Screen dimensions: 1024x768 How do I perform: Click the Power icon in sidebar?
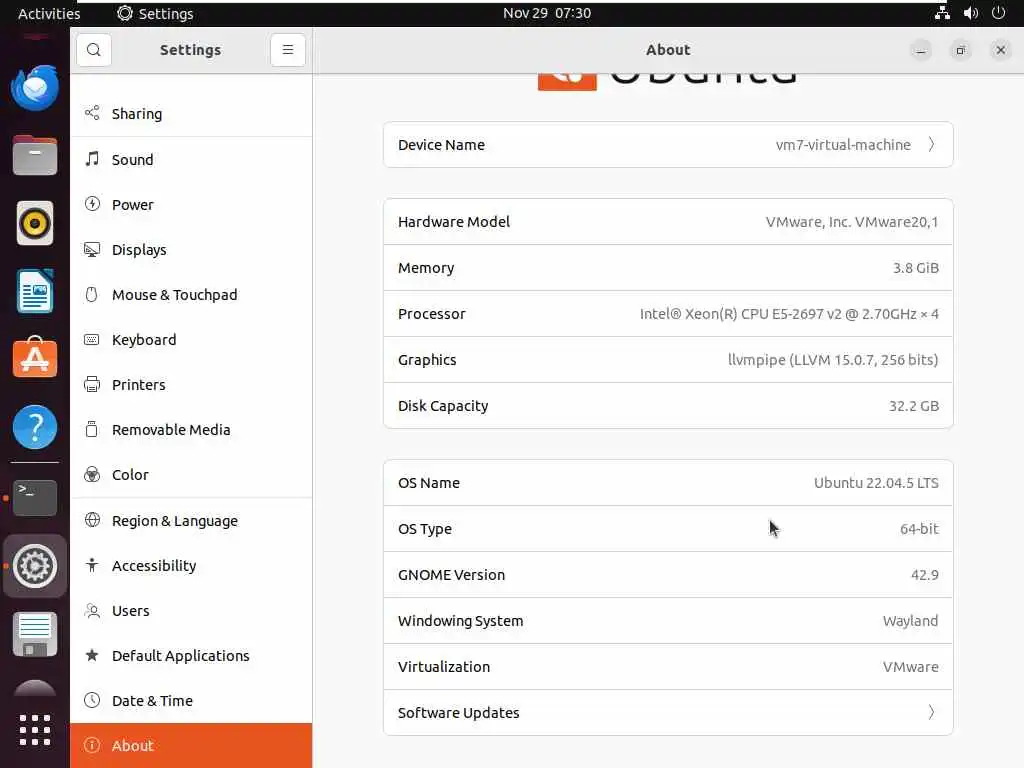(x=92, y=204)
